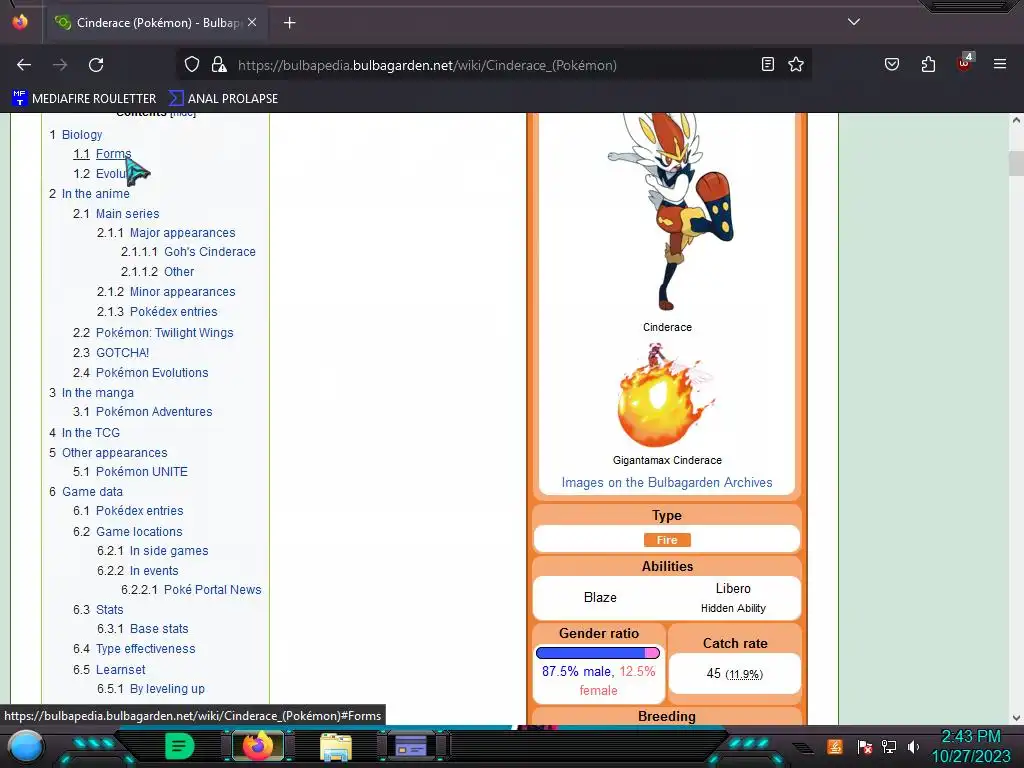Go to Minor appearances section

pos(182,292)
